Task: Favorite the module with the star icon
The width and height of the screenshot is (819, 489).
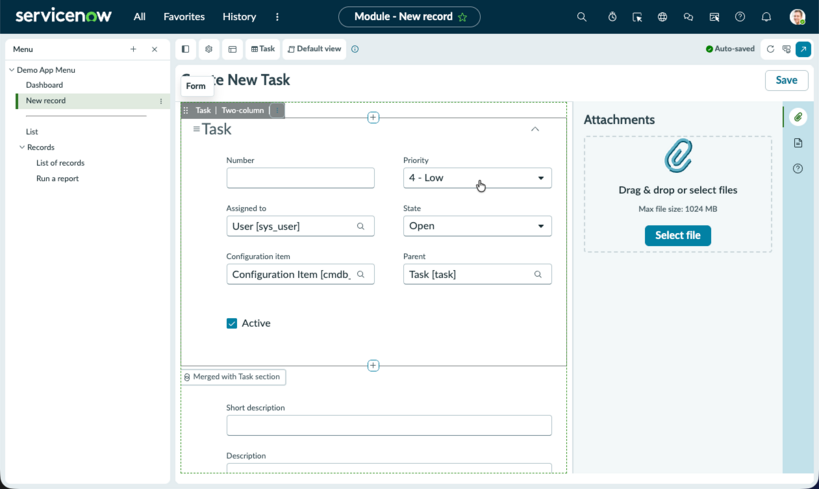Action: (462, 17)
